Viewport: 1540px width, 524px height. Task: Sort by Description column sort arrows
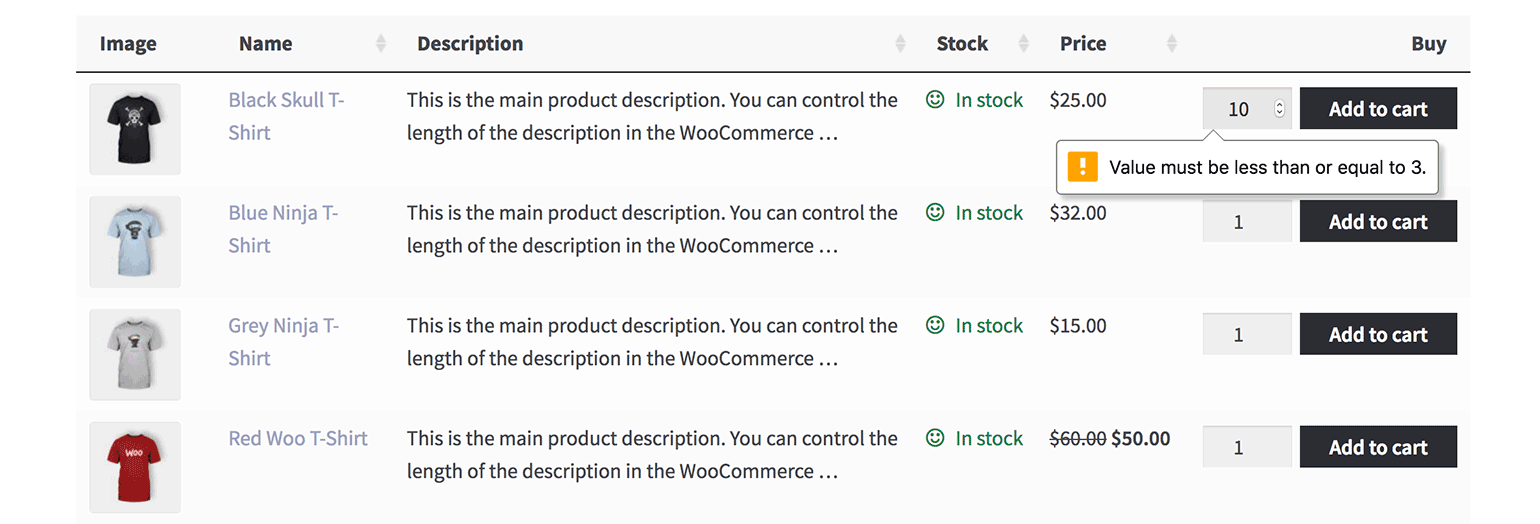point(900,44)
